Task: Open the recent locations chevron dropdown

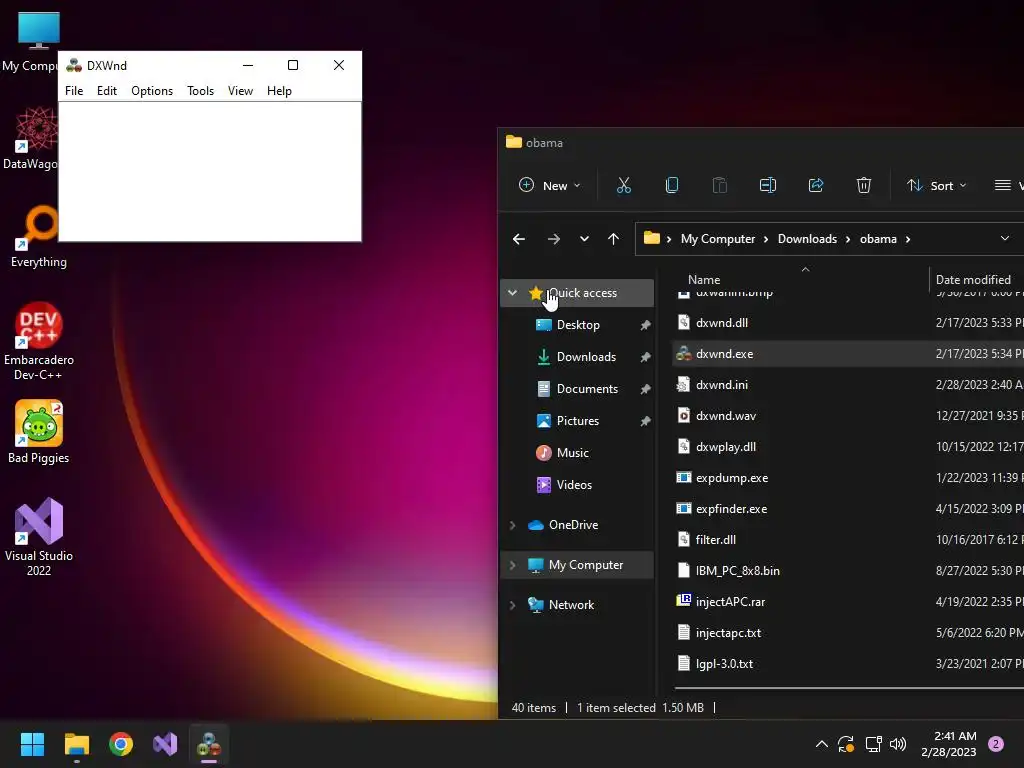Action: tap(584, 239)
